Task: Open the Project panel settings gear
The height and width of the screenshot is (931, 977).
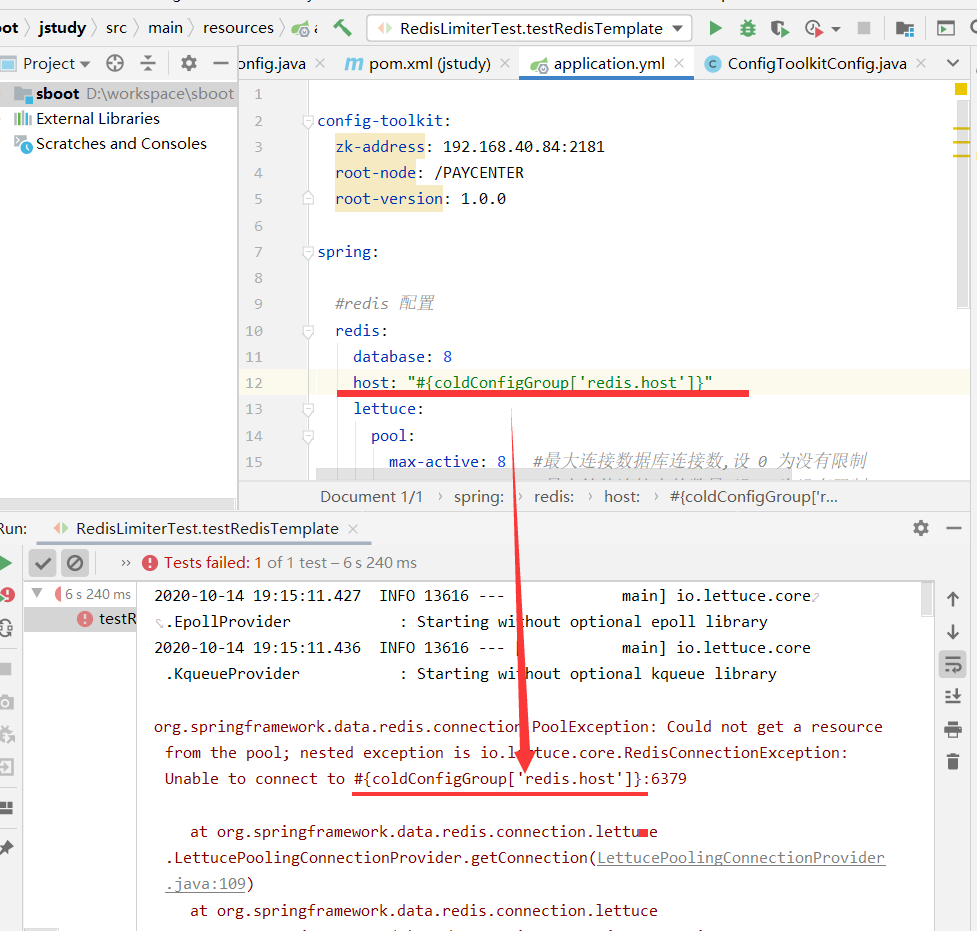Action: (189, 63)
